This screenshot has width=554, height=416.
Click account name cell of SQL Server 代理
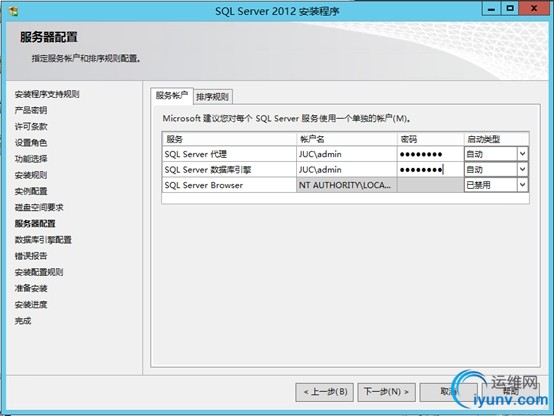[x=347, y=154]
